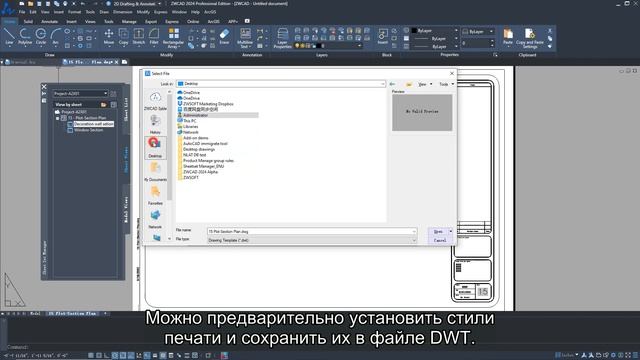
Task: Open My Documents in dialog sidebar
Action: pos(155,171)
